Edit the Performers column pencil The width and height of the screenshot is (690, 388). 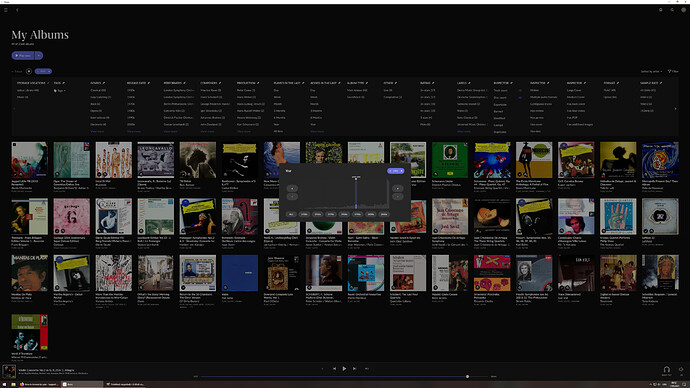(x=184, y=83)
